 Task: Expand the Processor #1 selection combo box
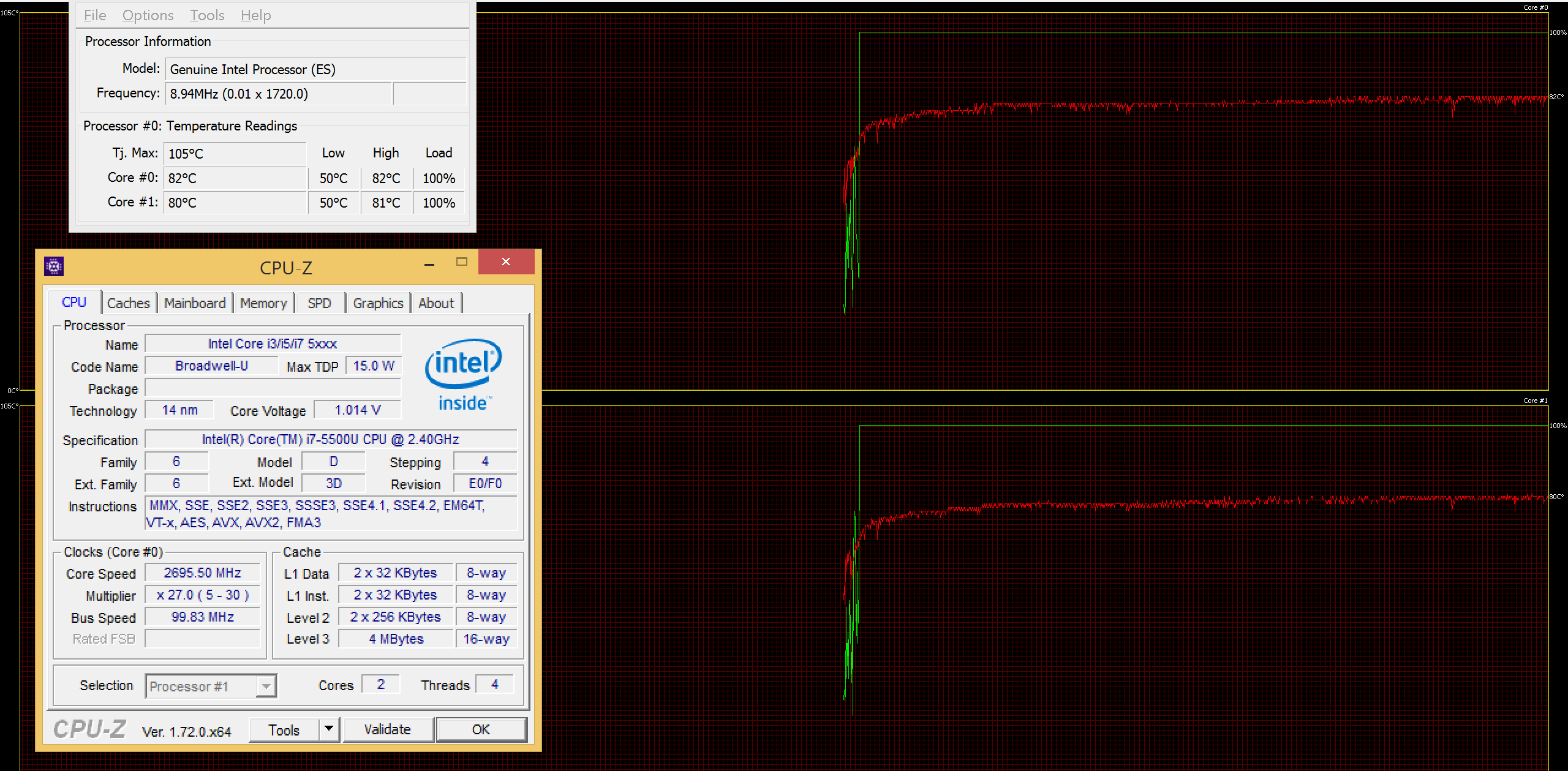pos(266,686)
